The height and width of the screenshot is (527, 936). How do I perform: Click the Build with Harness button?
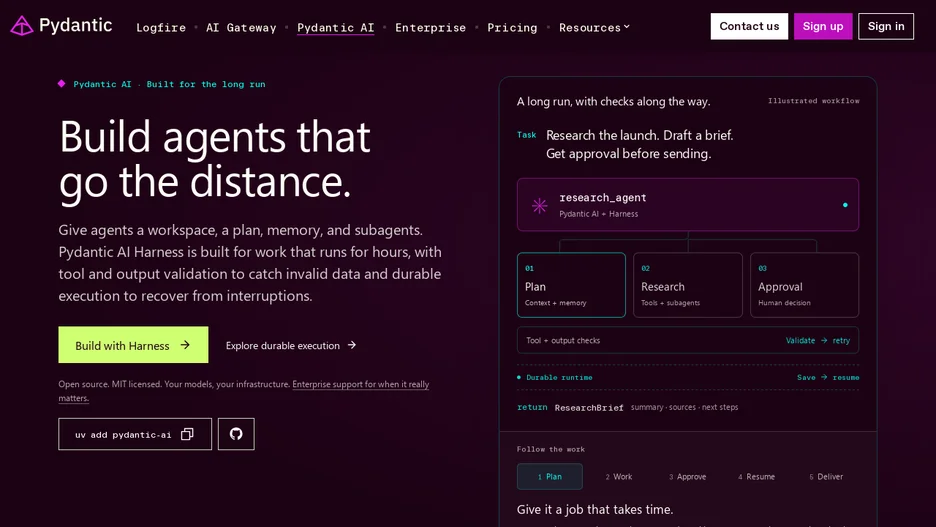pyautogui.click(x=133, y=344)
